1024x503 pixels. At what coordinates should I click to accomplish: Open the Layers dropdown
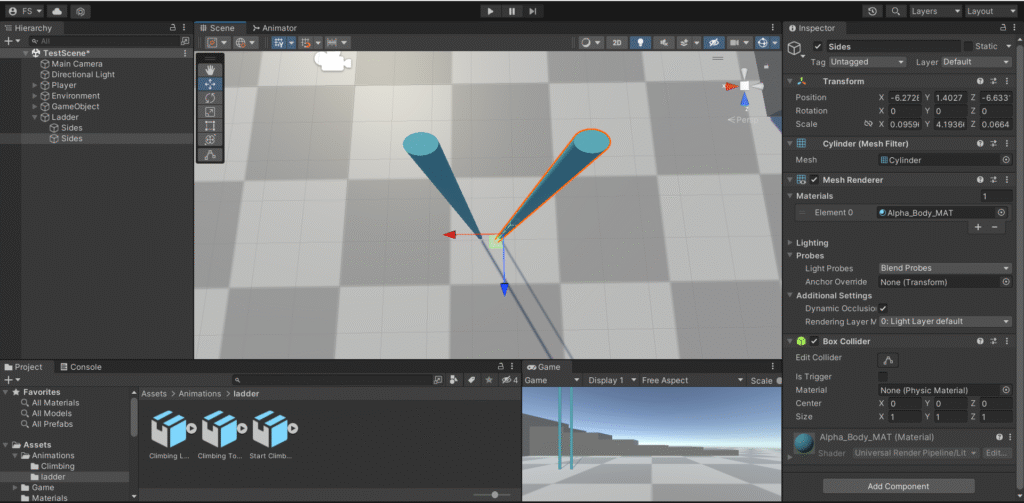[934, 11]
